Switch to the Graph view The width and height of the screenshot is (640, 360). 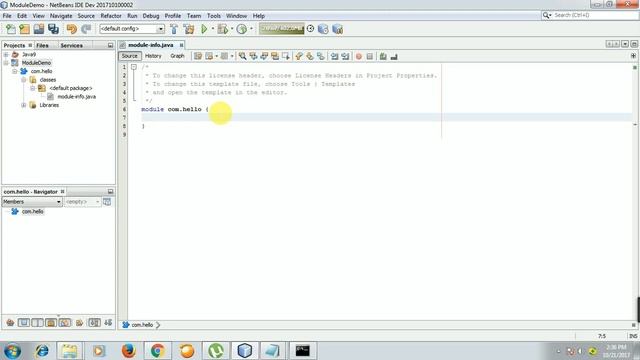point(177,56)
